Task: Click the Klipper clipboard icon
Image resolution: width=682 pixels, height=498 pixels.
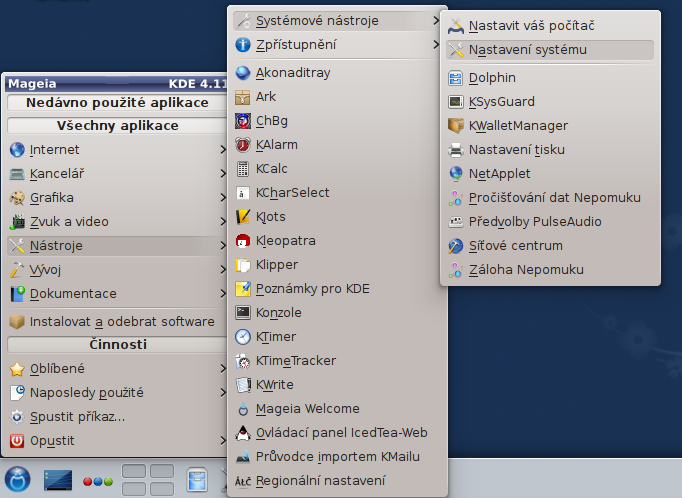Action: (243, 264)
